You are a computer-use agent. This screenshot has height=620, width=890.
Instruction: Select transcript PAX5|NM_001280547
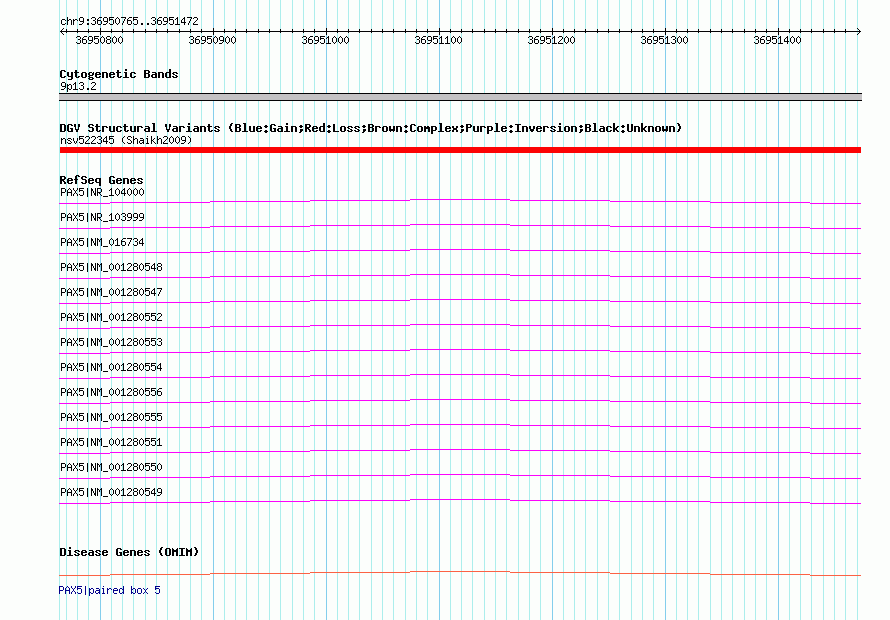111,292
